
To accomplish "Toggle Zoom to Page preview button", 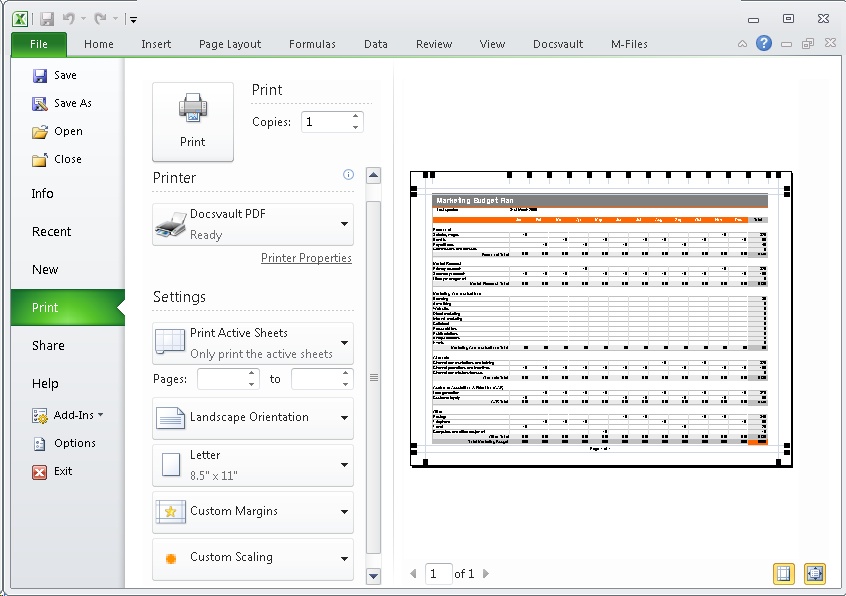I will click(x=814, y=573).
